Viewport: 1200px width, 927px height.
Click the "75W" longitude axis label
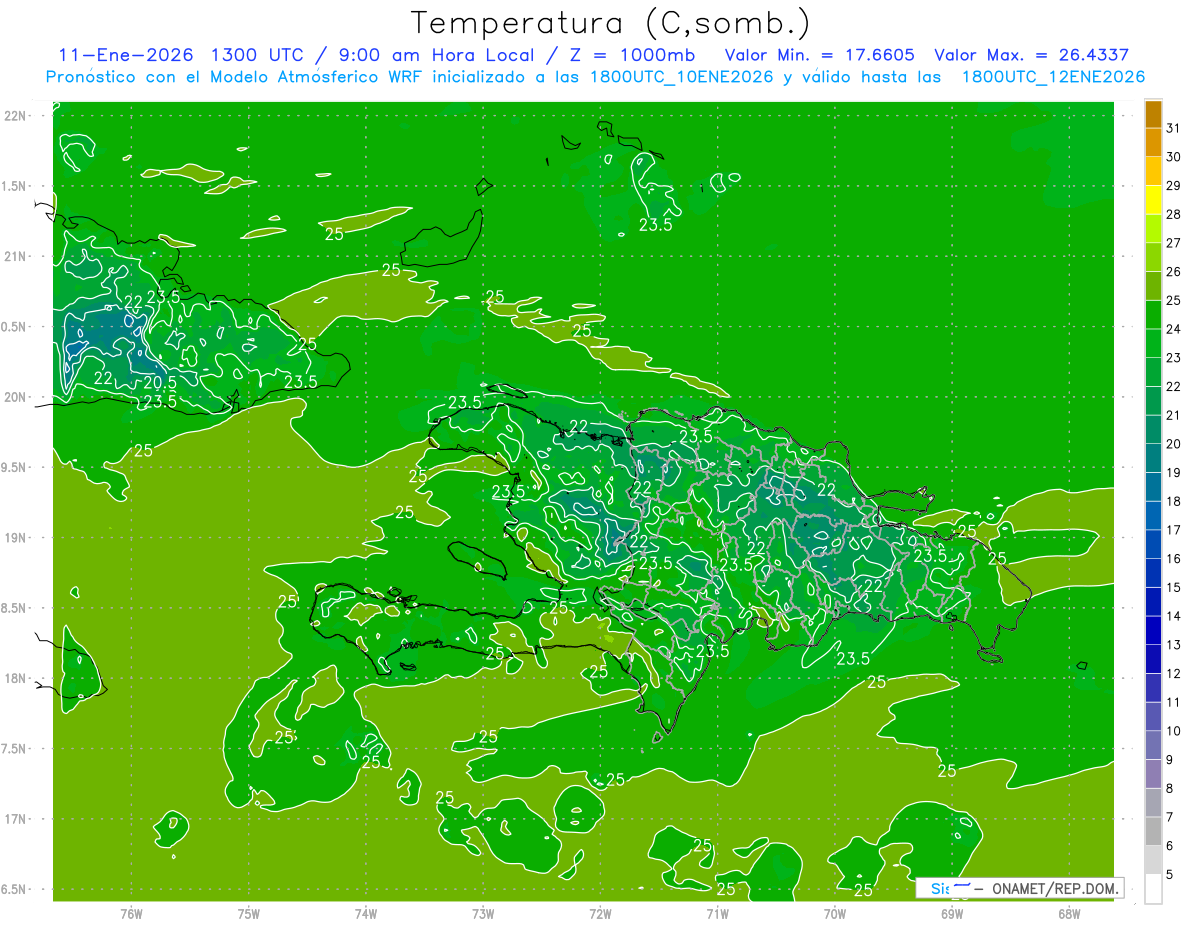[x=249, y=914]
